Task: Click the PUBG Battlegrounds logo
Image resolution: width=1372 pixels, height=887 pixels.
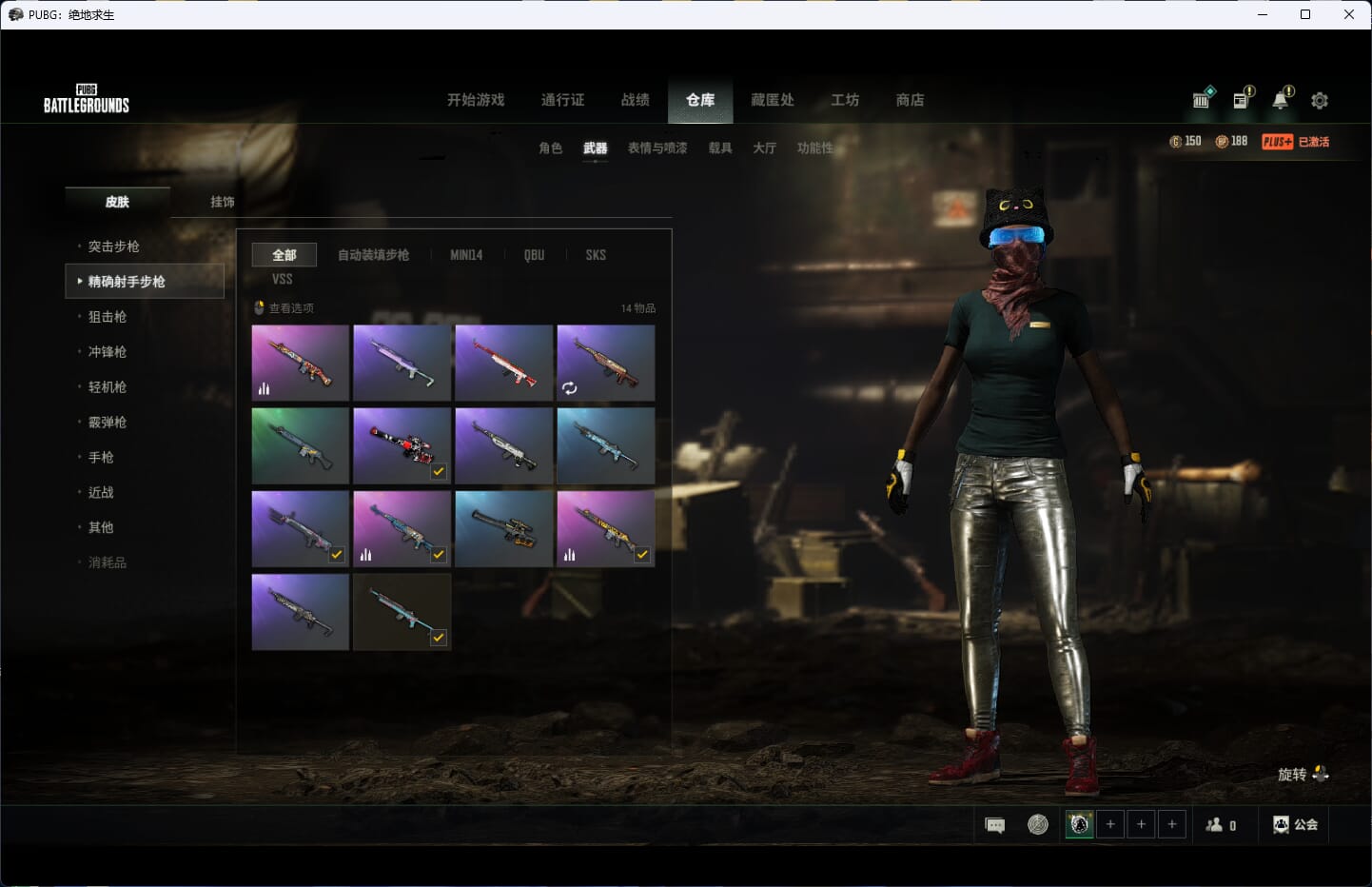Action: pos(87,99)
